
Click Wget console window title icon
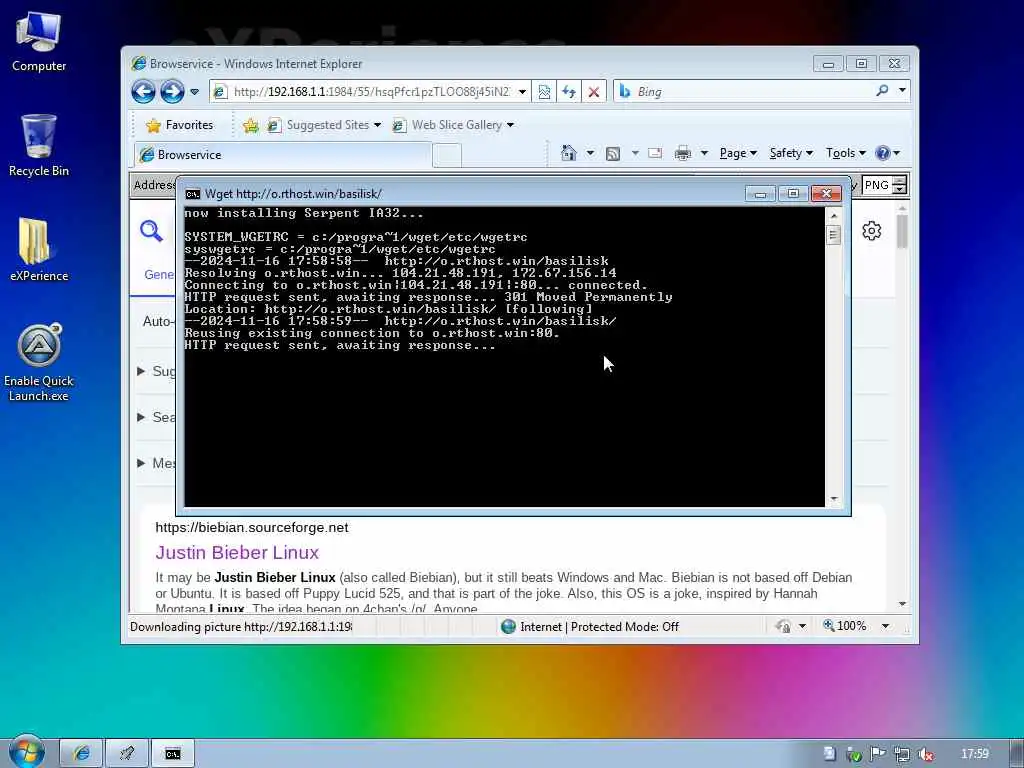click(x=193, y=194)
